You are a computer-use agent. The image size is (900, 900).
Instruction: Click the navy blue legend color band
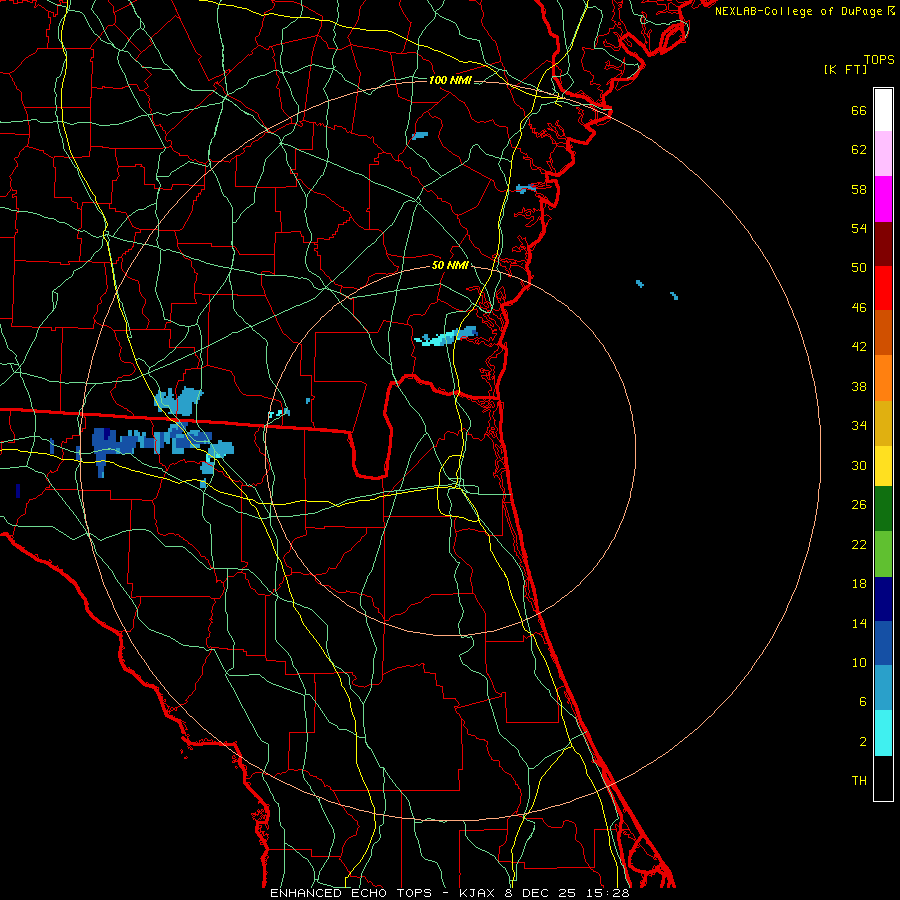click(x=883, y=599)
